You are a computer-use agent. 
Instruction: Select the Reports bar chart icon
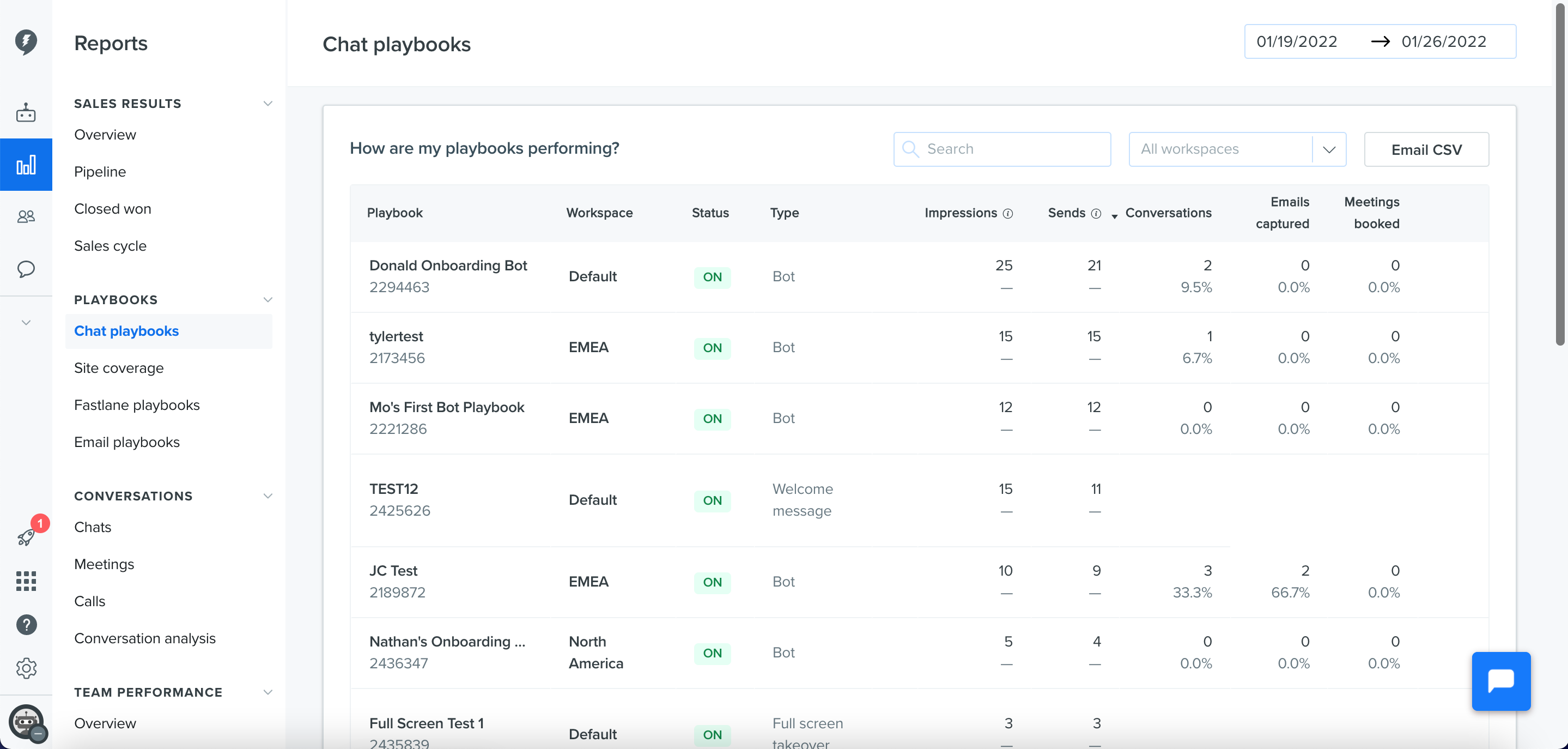click(x=26, y=165)
